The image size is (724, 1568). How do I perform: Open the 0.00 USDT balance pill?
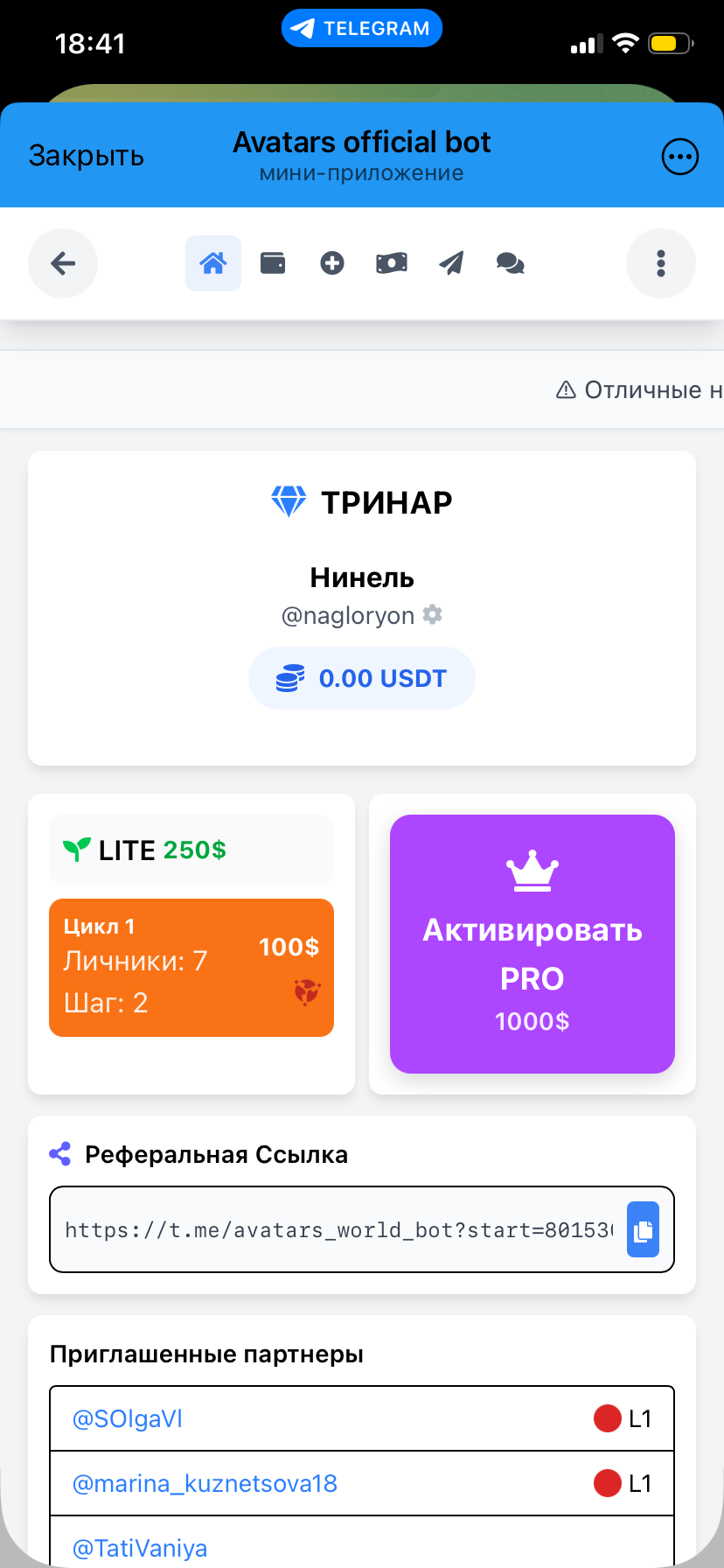pyautogui.click(x=362, y=678)
